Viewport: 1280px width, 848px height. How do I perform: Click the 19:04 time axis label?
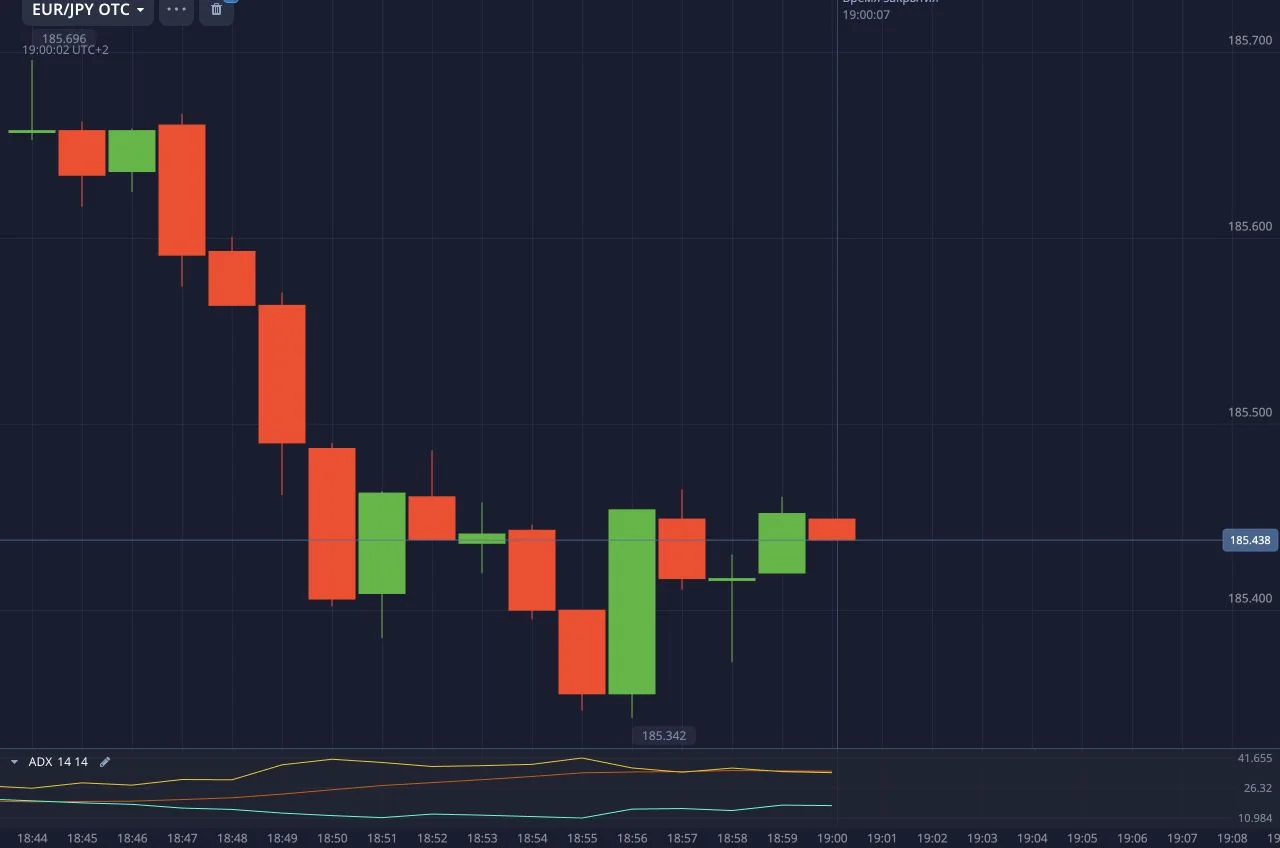(x=1032, y=838)
